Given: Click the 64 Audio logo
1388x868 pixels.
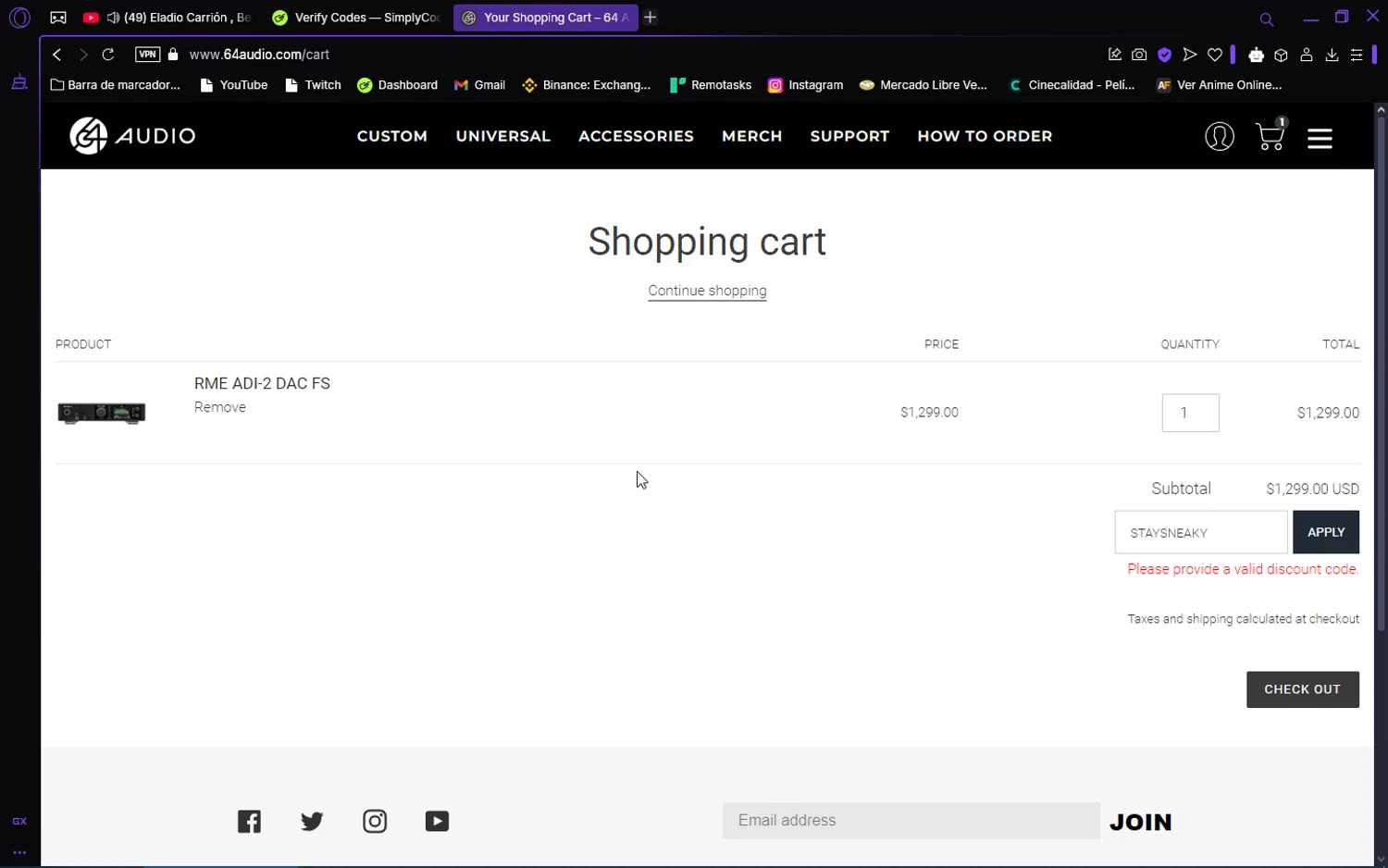Looking at the screenshot, I should point(132,136).
